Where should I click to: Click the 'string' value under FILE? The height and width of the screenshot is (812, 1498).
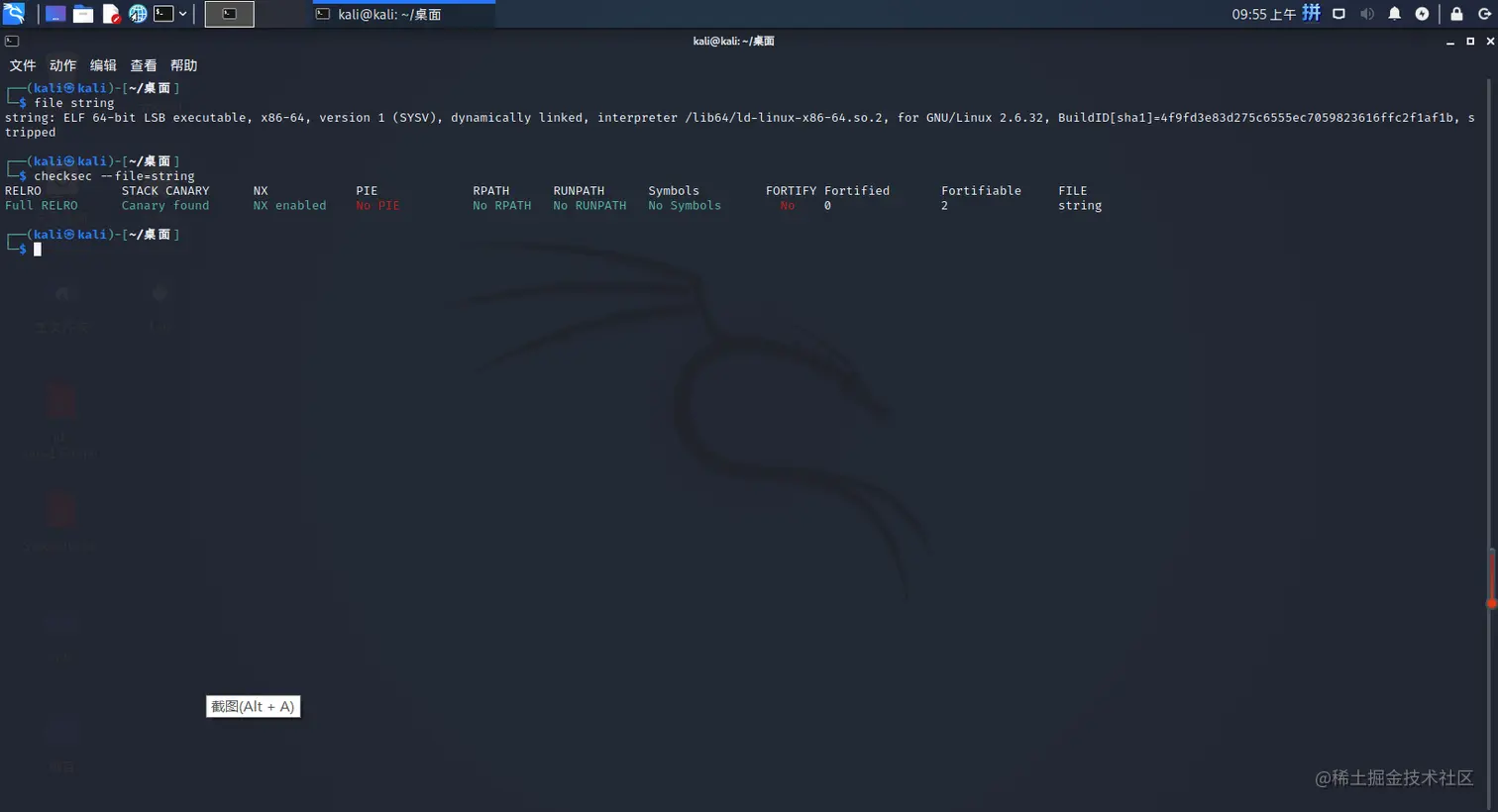[x=1080, y=206]
